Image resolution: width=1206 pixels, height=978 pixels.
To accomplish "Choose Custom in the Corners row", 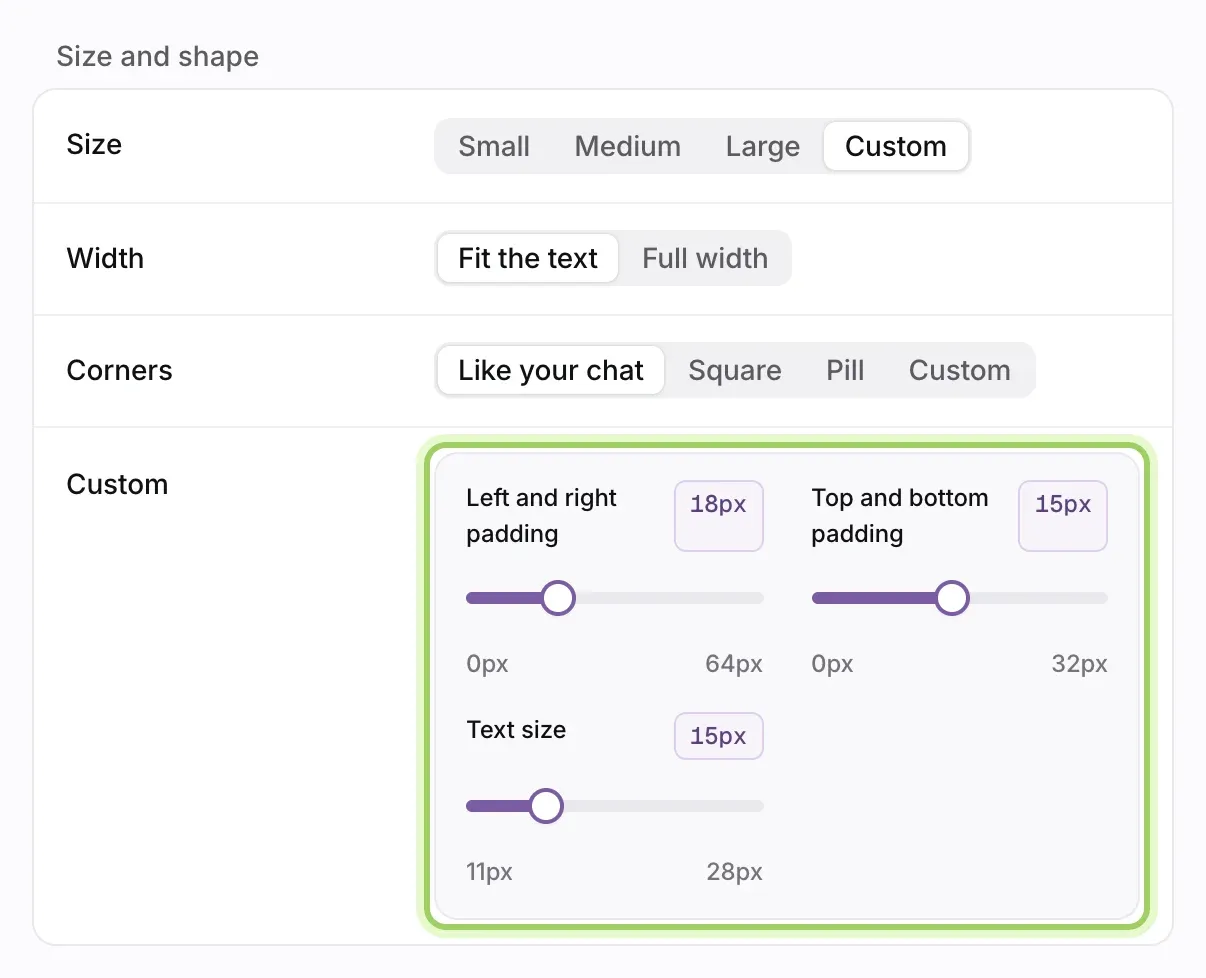I will point(959,370).
